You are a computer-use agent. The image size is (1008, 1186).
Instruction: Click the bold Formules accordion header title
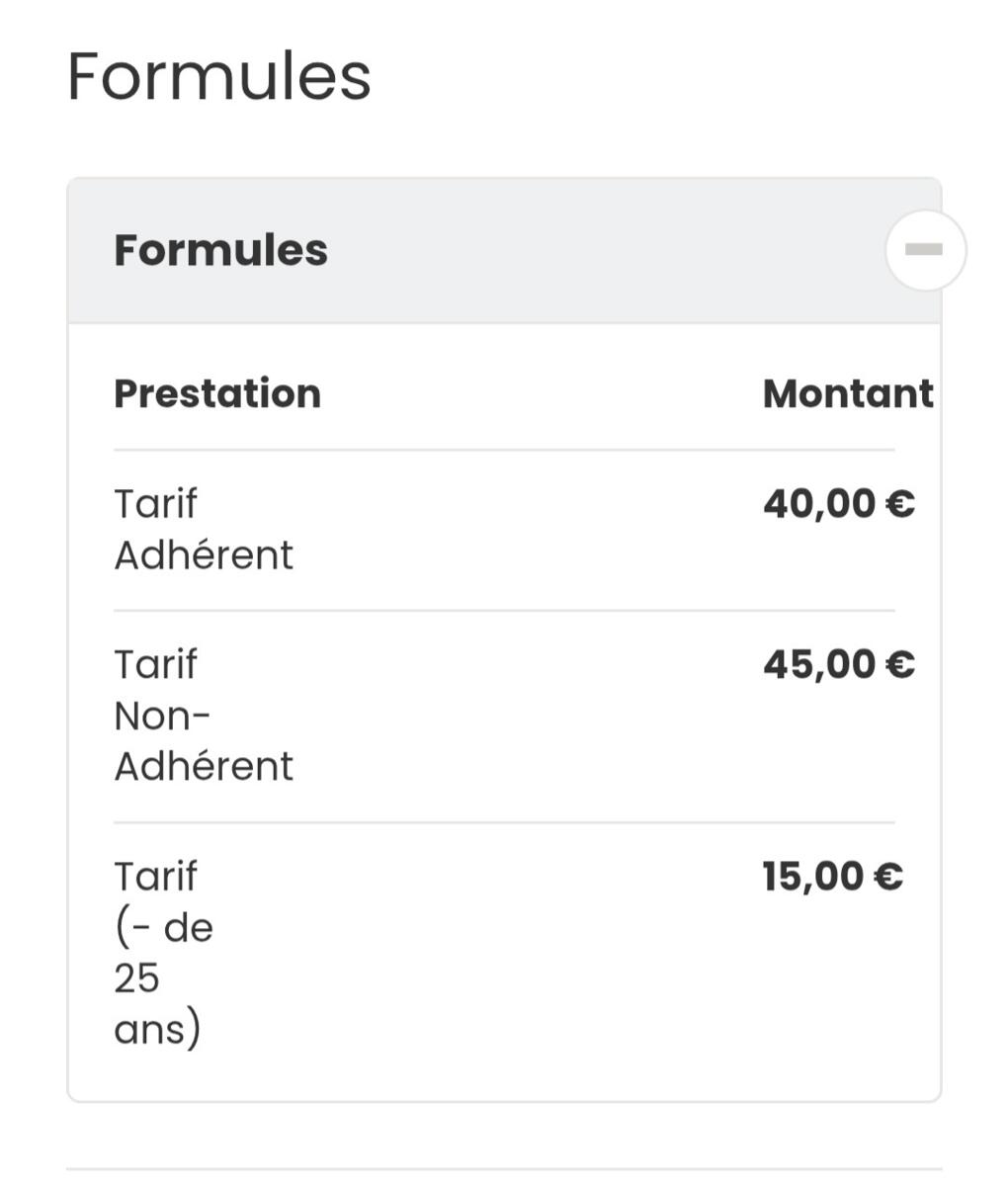[x=220, y=250]
